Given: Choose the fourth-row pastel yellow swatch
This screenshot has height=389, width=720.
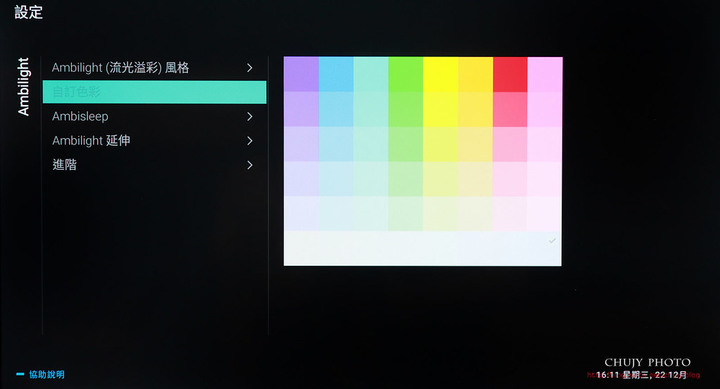Looking at the screenshot, I should coord(441,179).
